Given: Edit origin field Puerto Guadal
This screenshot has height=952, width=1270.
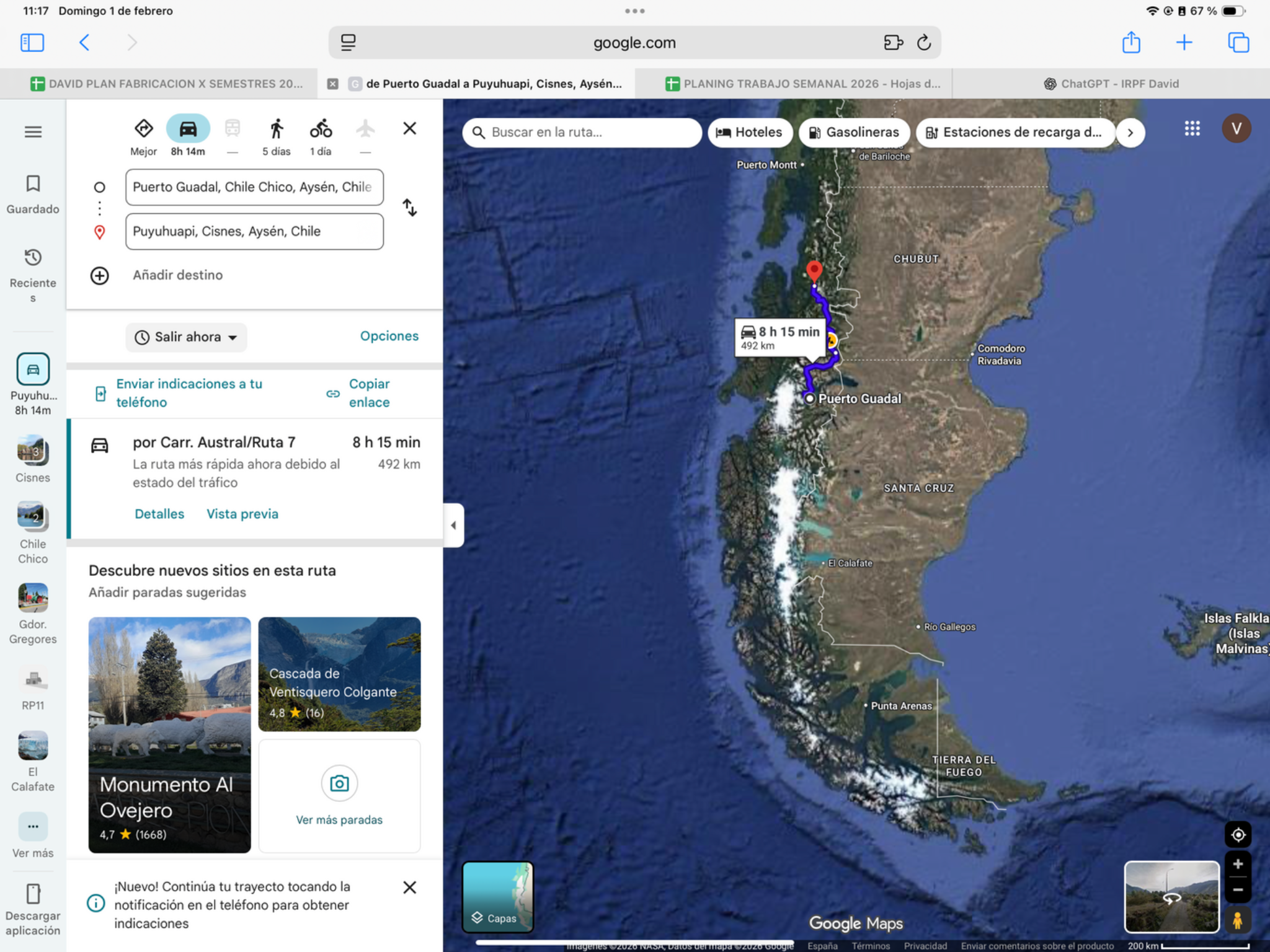Looking at the screenshot, I should (254, 187).
